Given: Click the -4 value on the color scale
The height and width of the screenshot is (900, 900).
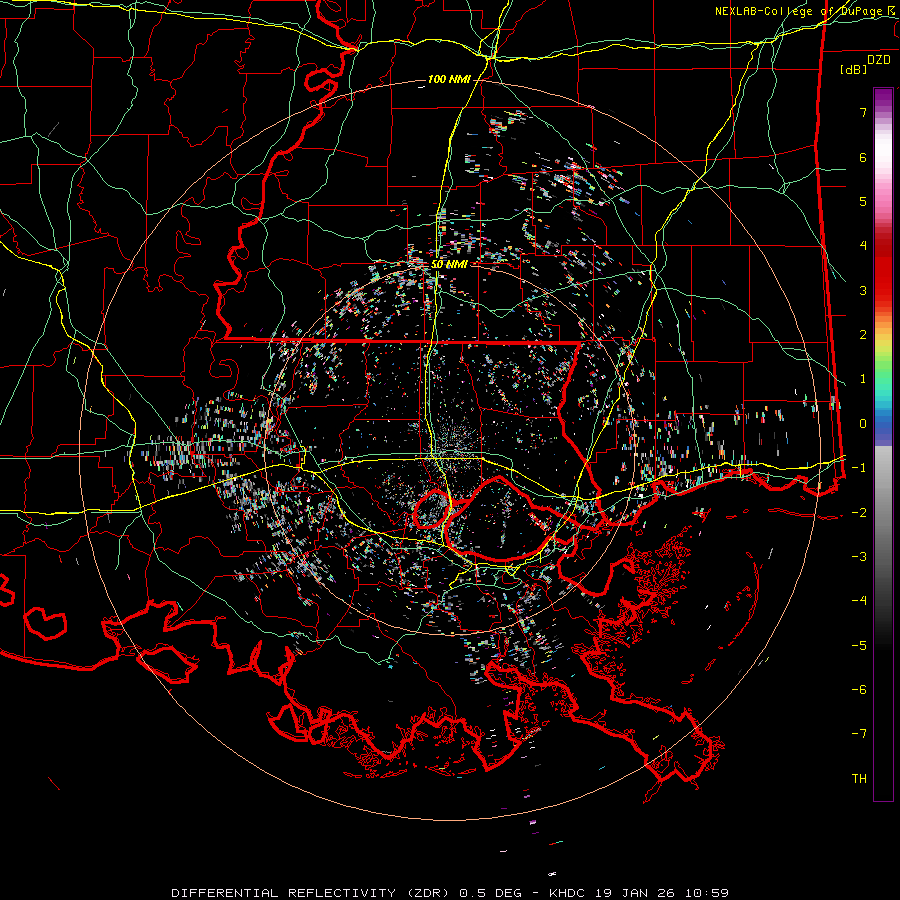Looking at the screenshot, I should point(859,600).
